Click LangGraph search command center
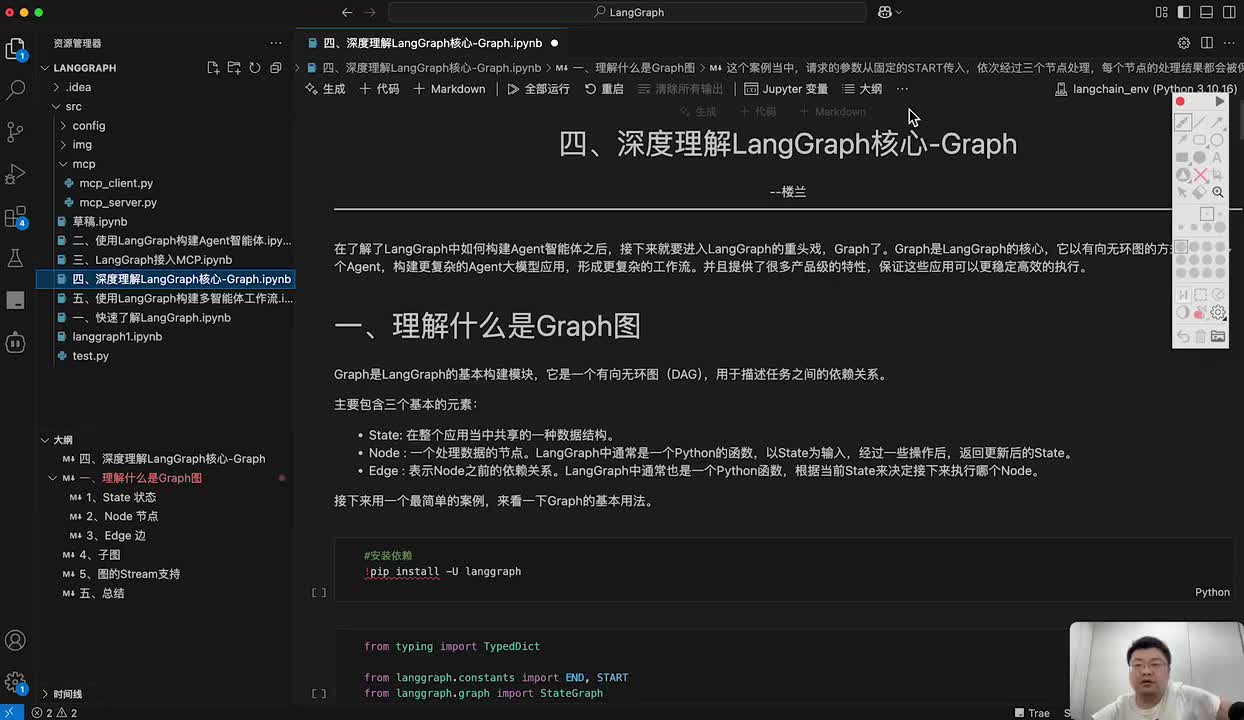 click(628, 12)
